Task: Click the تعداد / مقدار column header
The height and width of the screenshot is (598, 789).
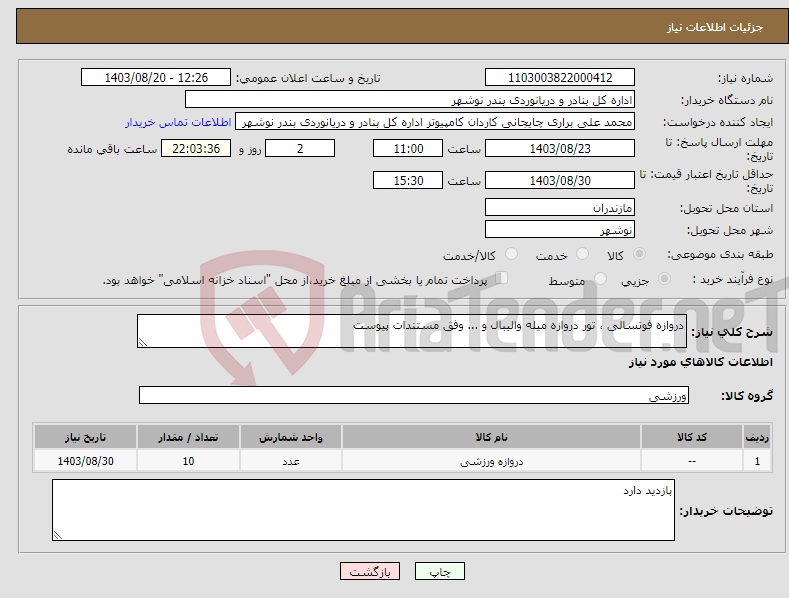Action: coord(188,437)
